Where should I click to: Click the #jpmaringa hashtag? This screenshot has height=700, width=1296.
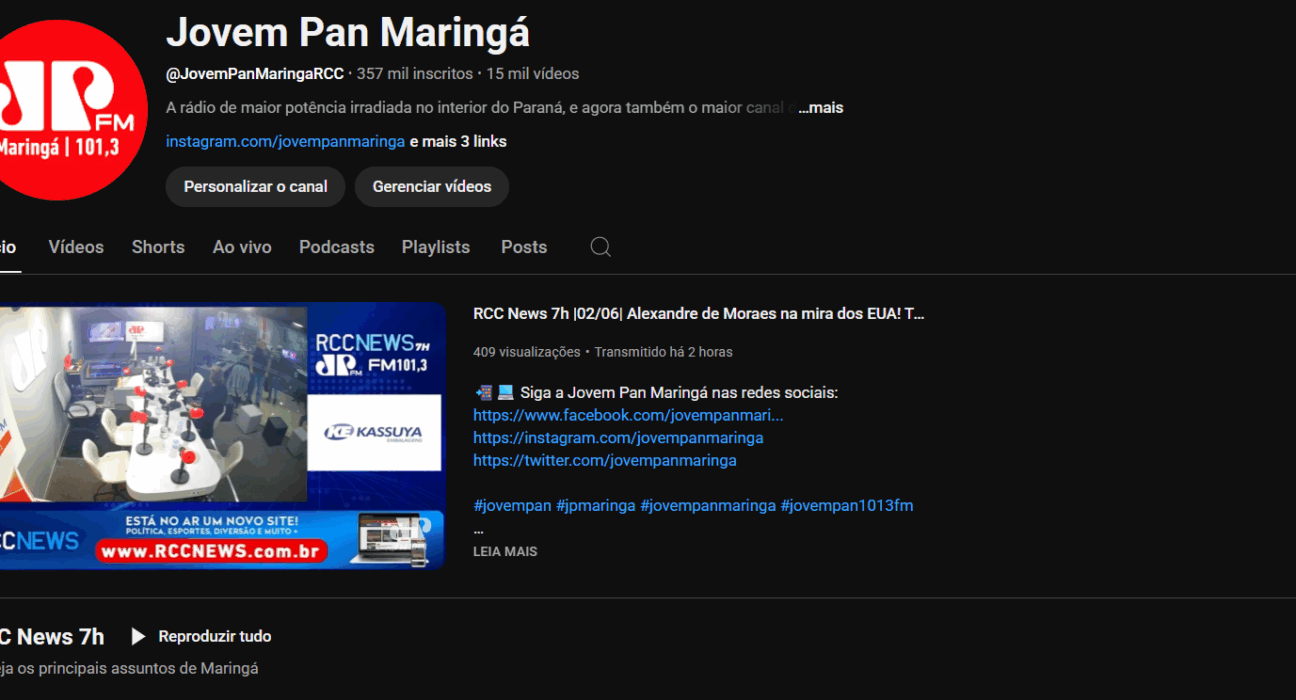click(596, 506)
